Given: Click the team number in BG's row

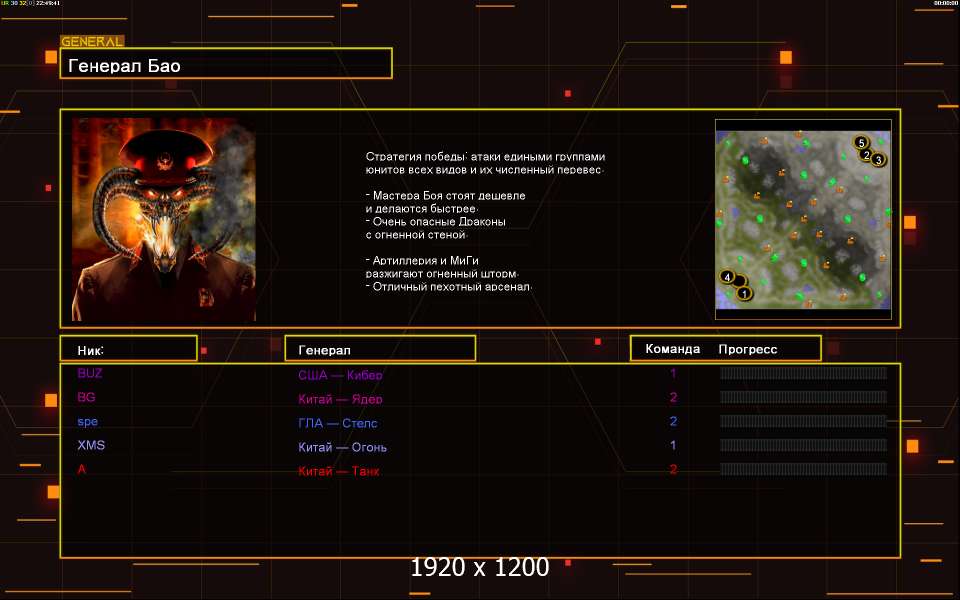Looking at the screenshot, I should point(673,397).
